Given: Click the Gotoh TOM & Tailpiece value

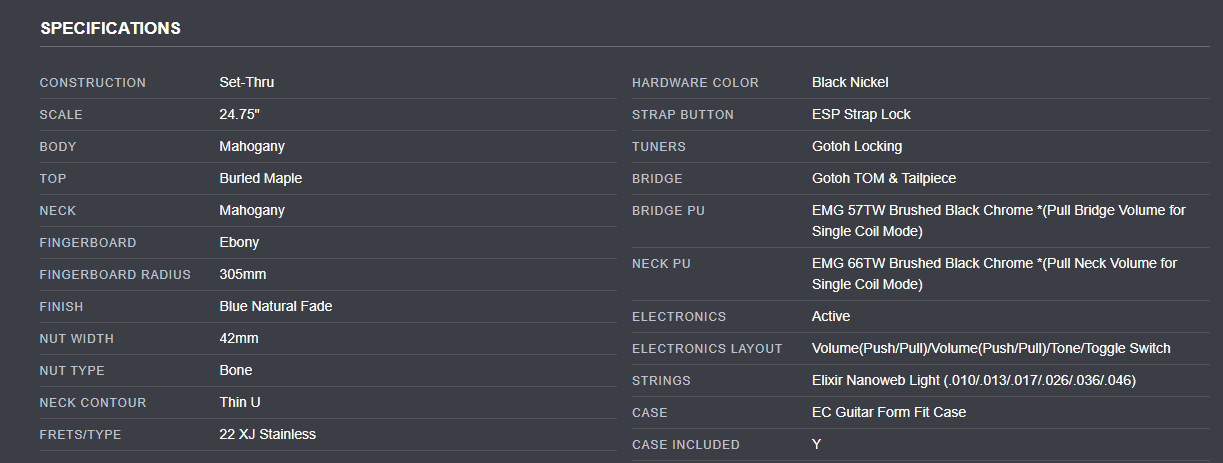Looking at the screenshot, I should (884, 178).
